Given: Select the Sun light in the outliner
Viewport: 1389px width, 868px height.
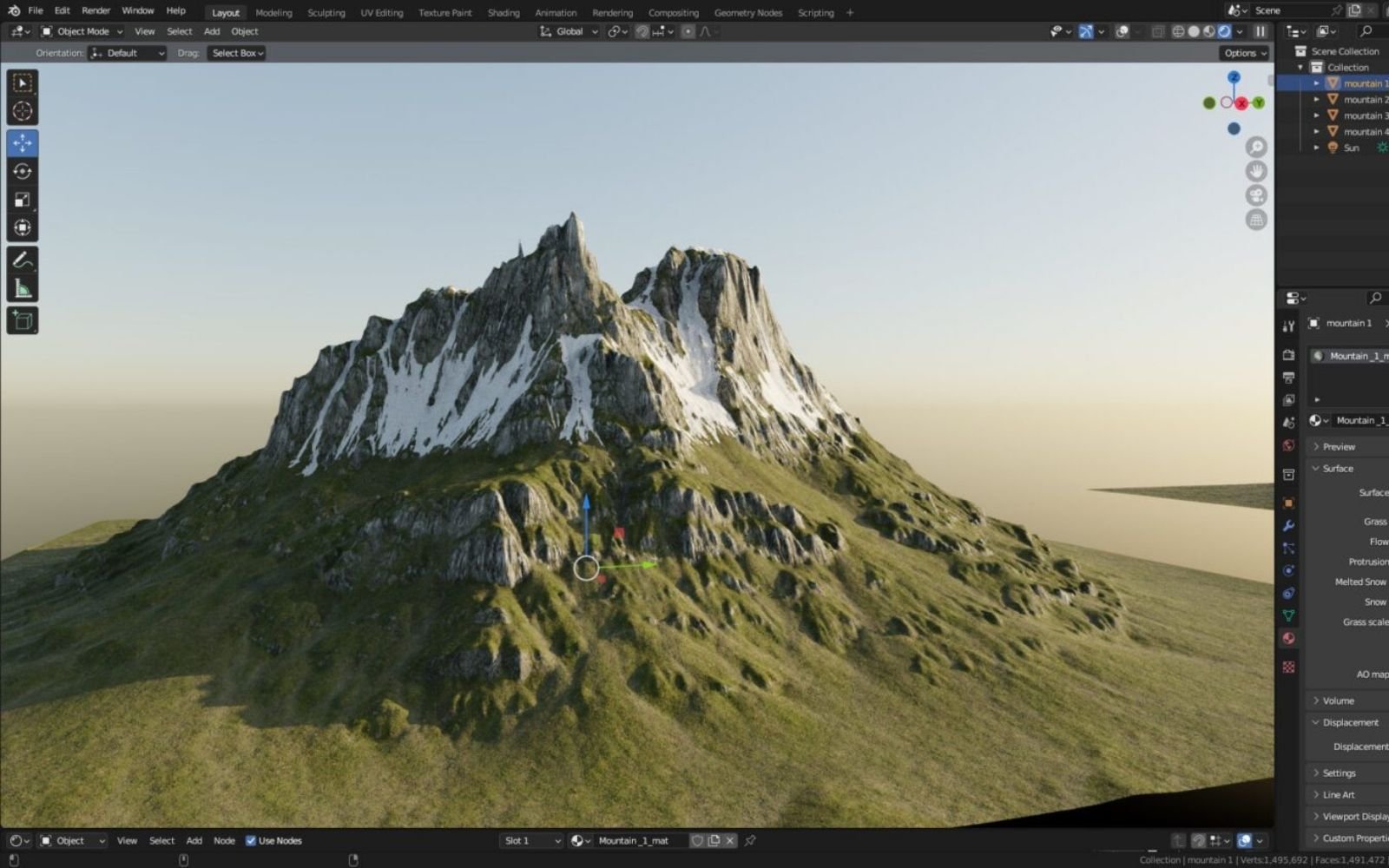Looking at the screenshot, I should 1351,148.
